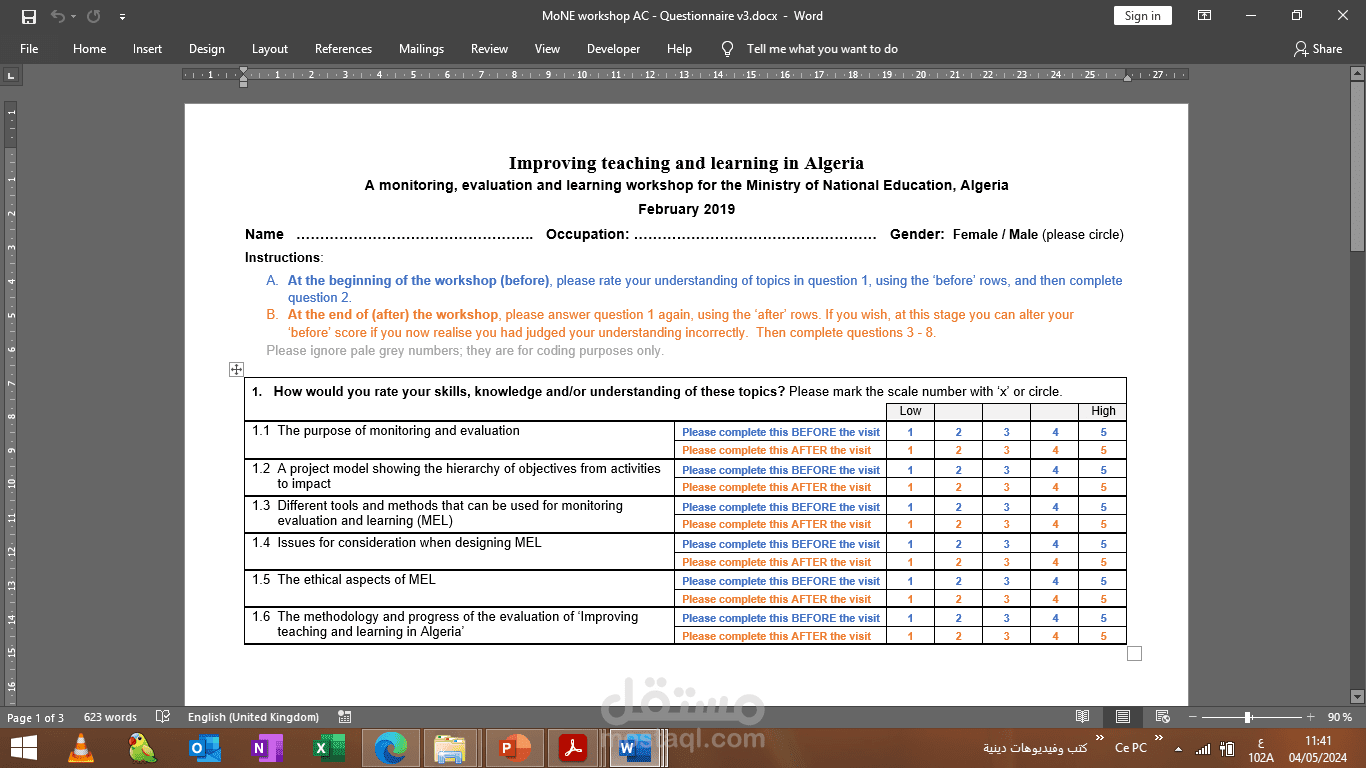
Task: Click 'The ethical aspects of MEL' row text
Action: (x=356, y=580)
